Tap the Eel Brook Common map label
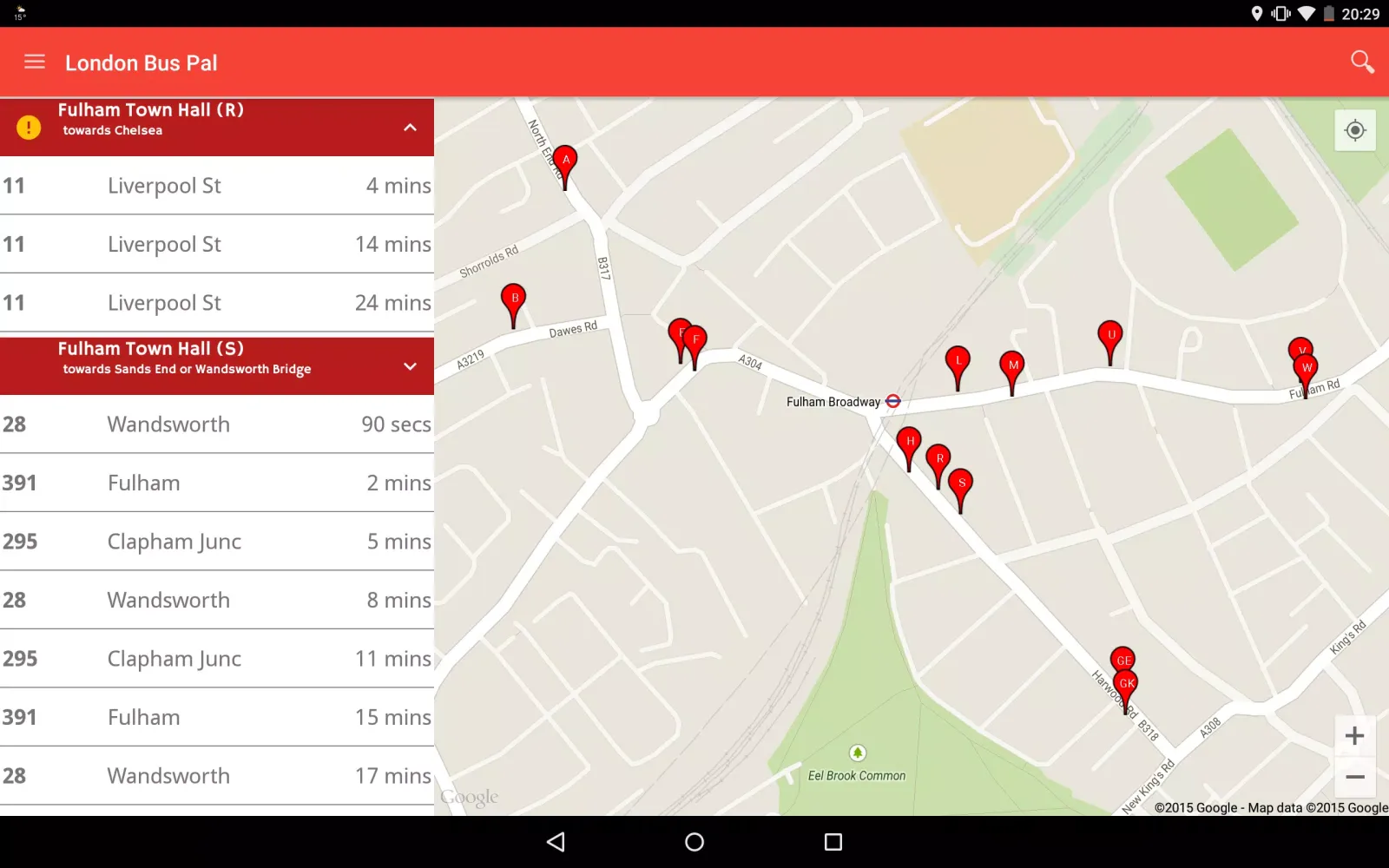Image resolution: width=1389 pixels, height=868 pixels. pos(857,776)
